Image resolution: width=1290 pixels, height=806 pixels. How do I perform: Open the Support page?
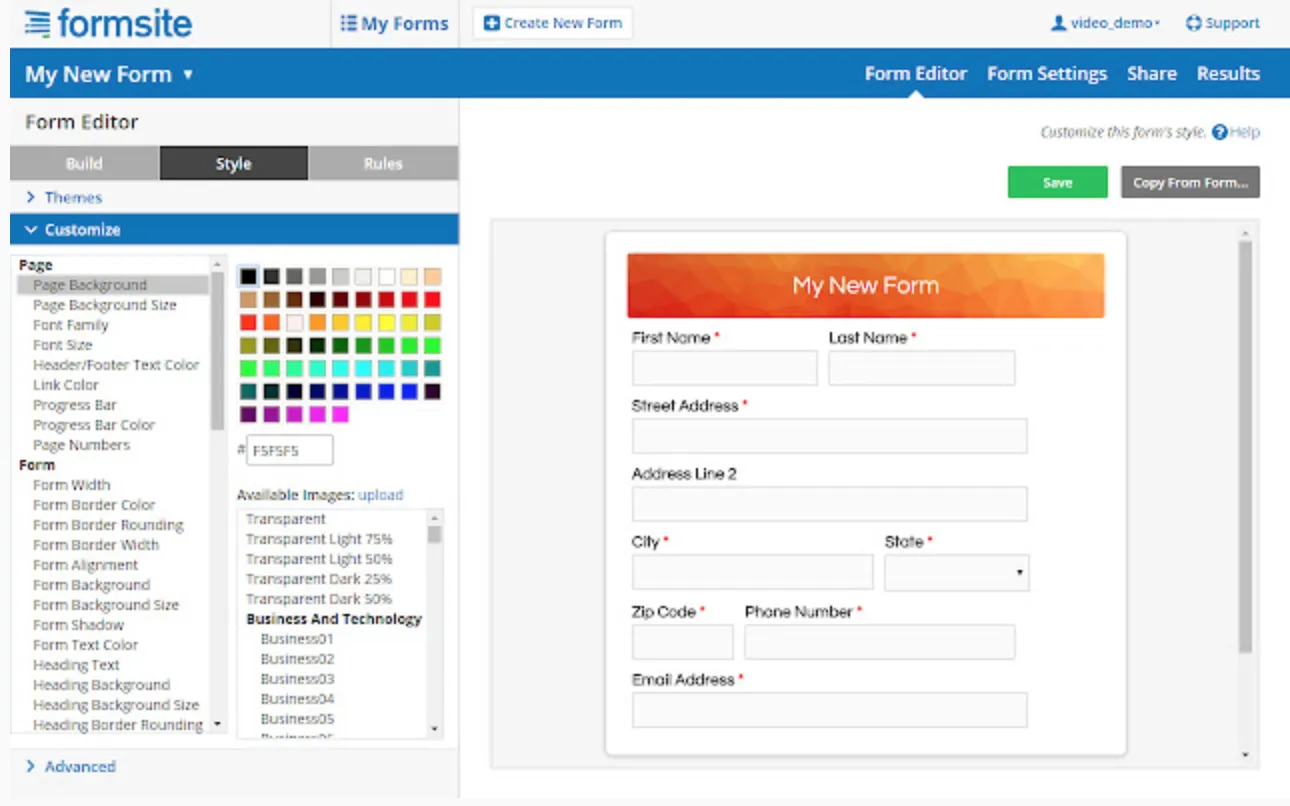click(1222, 23)
